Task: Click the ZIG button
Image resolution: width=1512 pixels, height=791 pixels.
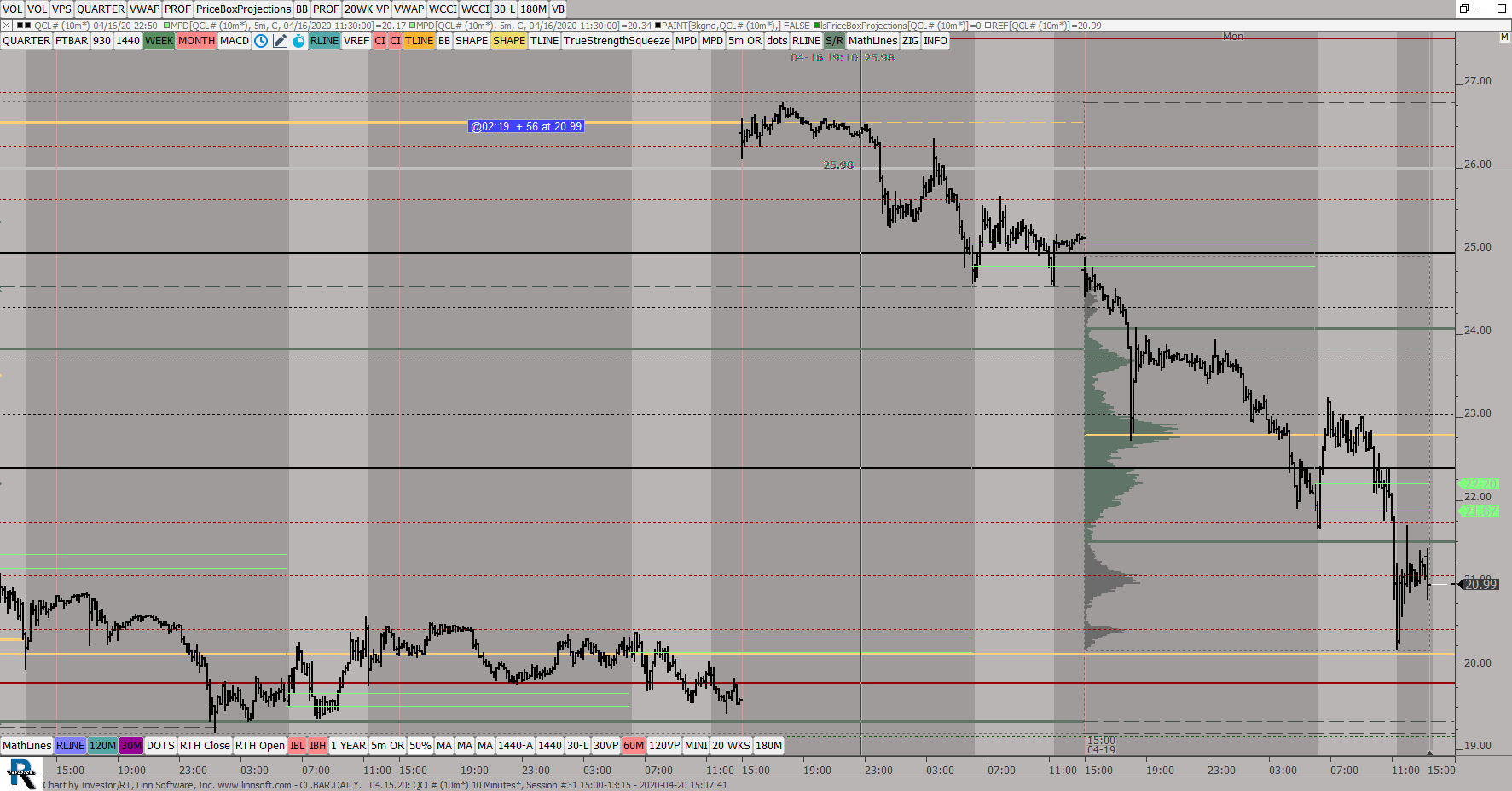Action: point(910,41)
